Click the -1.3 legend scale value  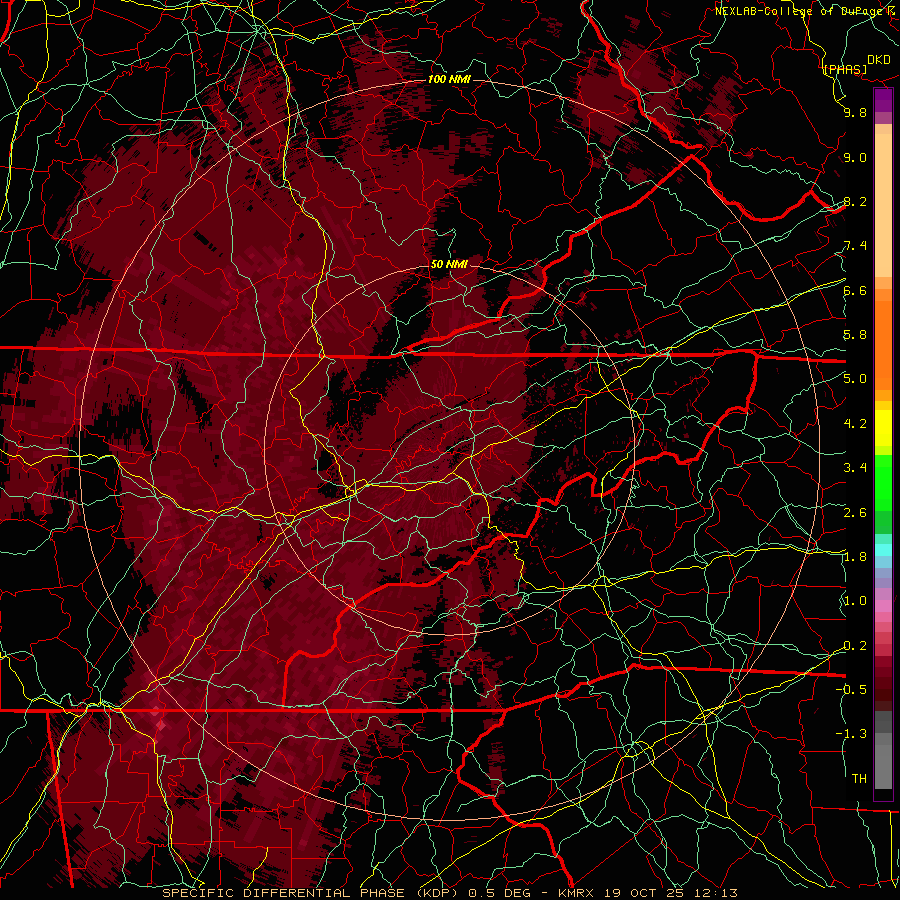[x=851, y=734]
